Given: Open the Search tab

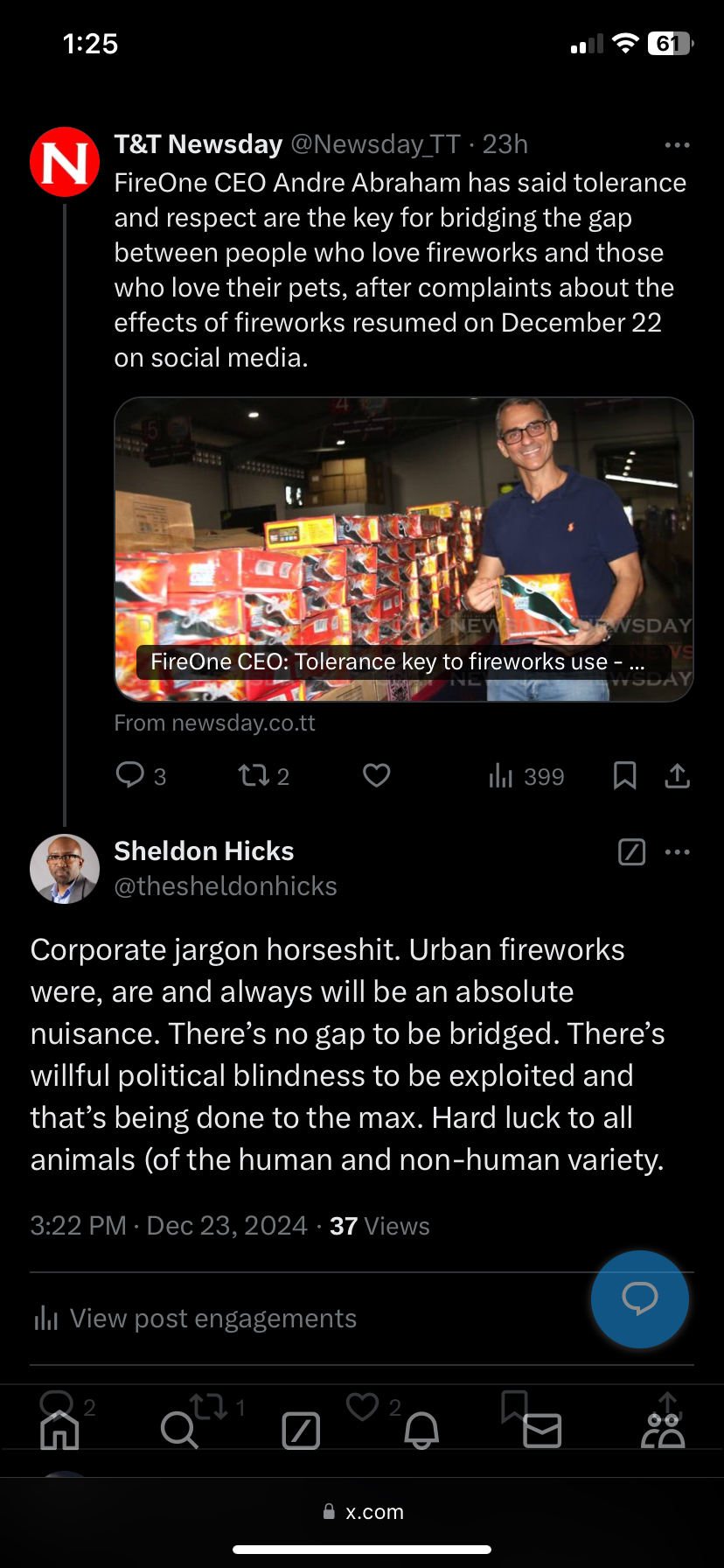Looking at the screenshot, I should pos(179,1431).
